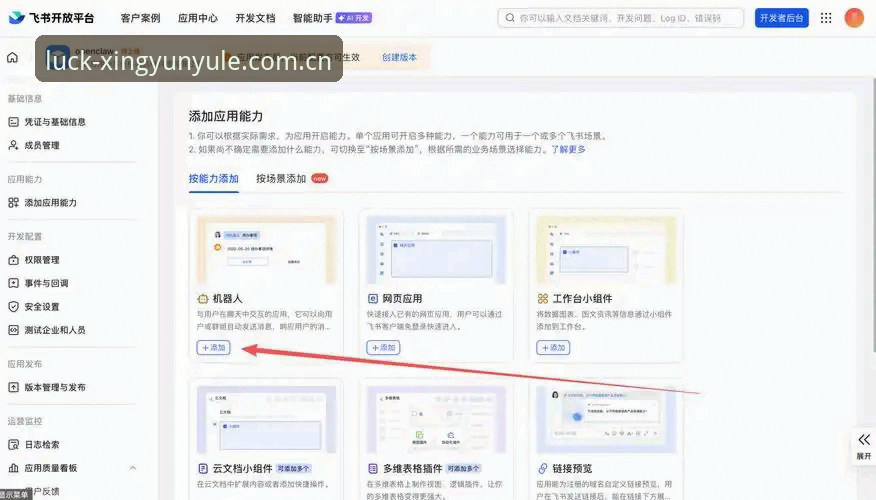Viewport: 876px width, 500px height.
Task: Click the 权限管理 lock icon
Action: tap(13, 260)
